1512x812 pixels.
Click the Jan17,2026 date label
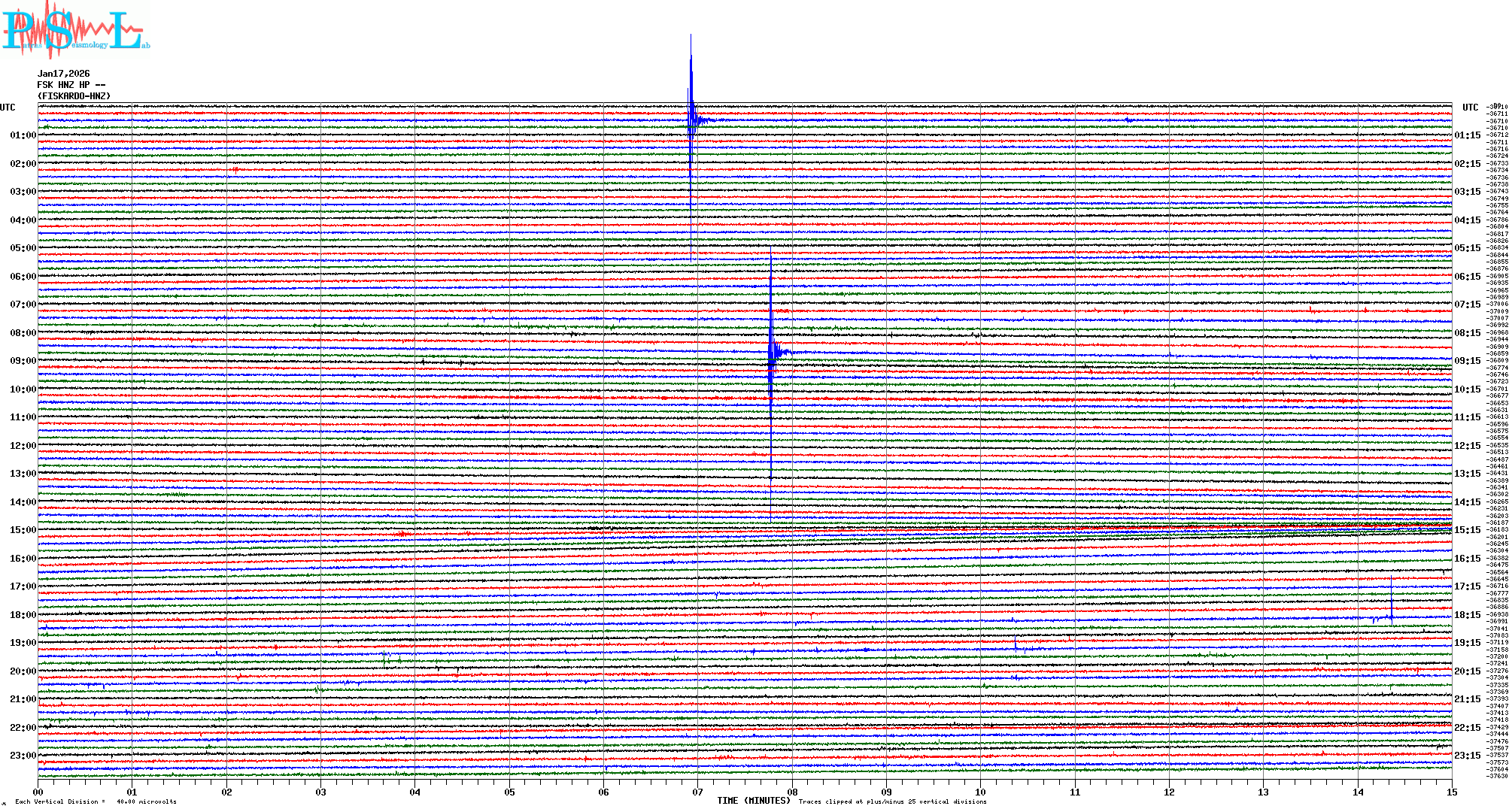click(x=64, y=74)
